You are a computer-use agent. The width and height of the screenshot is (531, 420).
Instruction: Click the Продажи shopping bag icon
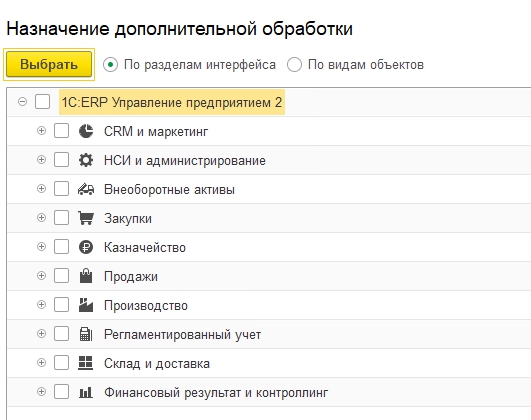click(86, 276)
